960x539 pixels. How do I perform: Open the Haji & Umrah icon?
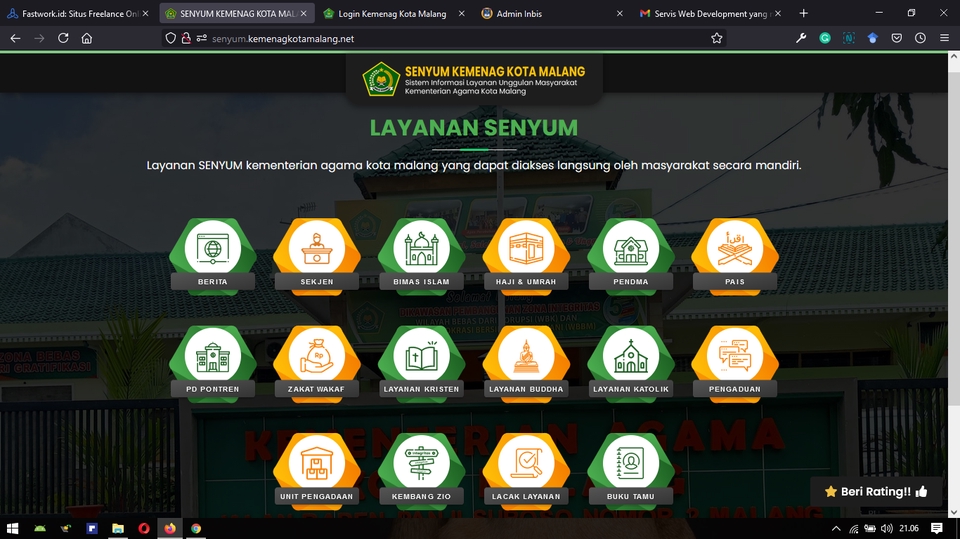526,256
